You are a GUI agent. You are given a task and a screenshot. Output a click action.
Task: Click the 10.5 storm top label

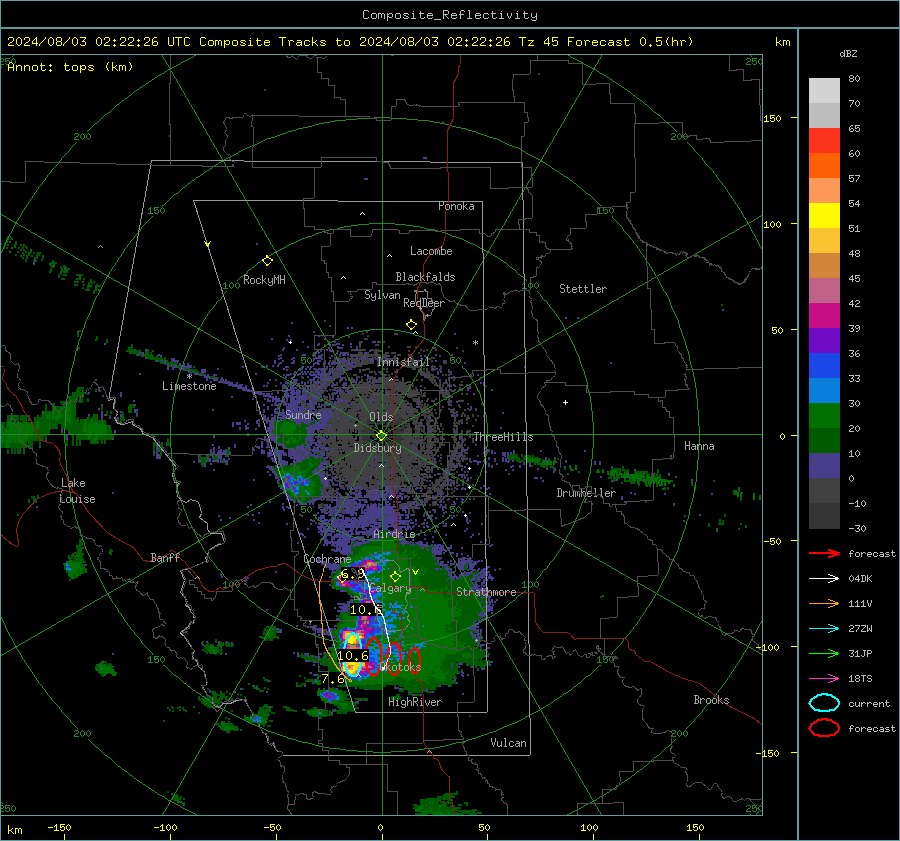tap(366, 610)
